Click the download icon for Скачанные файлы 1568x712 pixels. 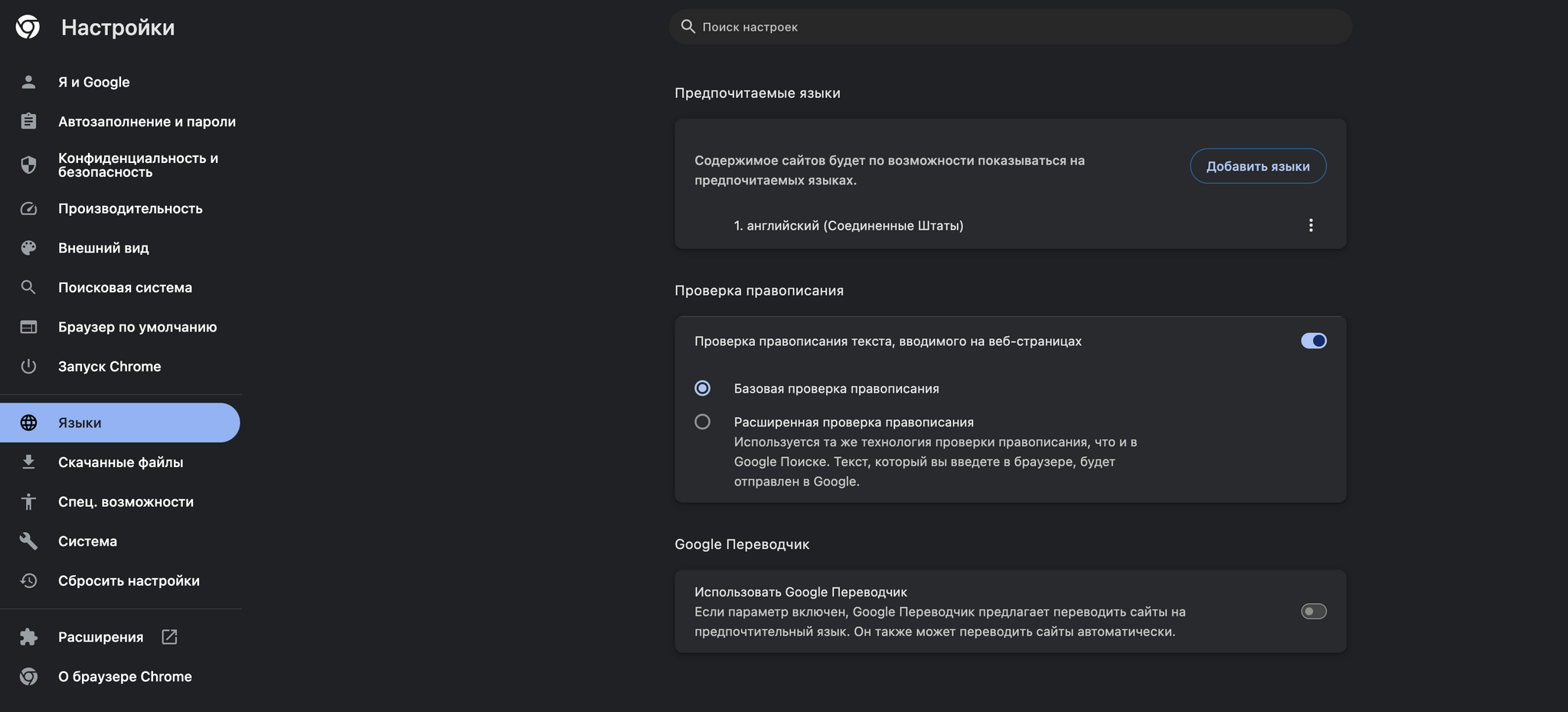tap(28, 462)
